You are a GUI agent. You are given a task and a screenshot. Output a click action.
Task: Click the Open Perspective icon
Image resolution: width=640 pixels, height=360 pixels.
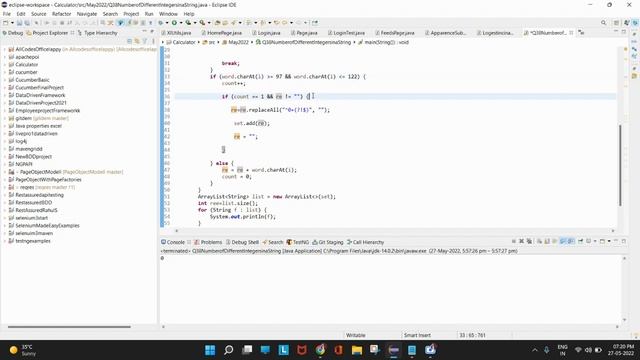(617, 23)
